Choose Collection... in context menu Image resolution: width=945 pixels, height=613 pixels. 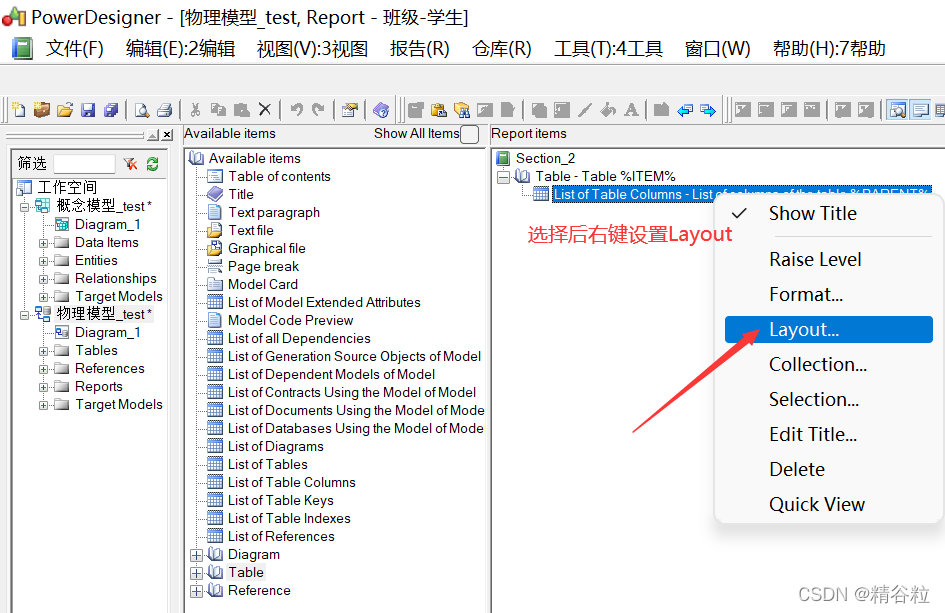point(829,365)
